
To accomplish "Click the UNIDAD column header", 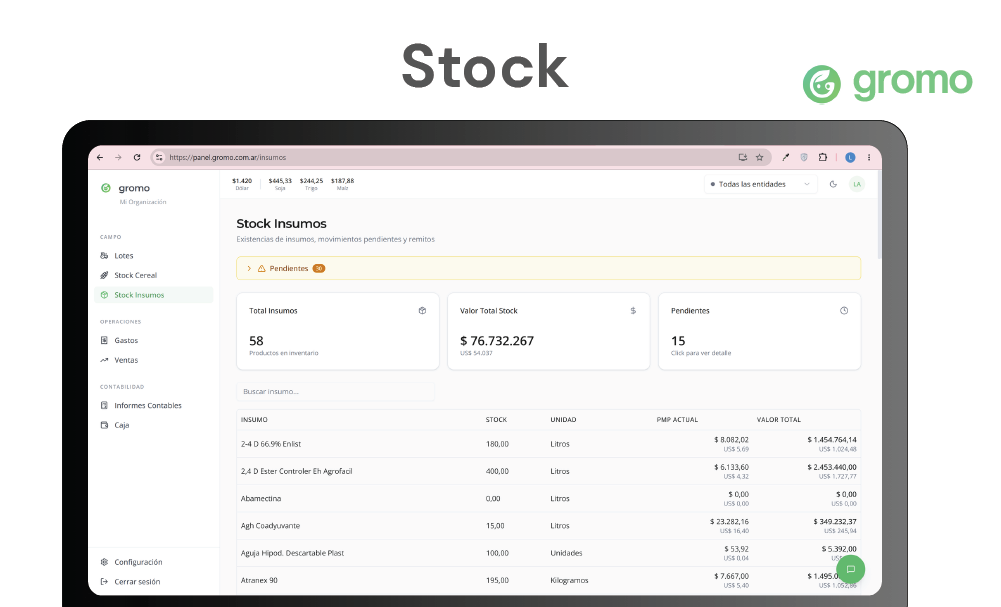I will 563,419.
